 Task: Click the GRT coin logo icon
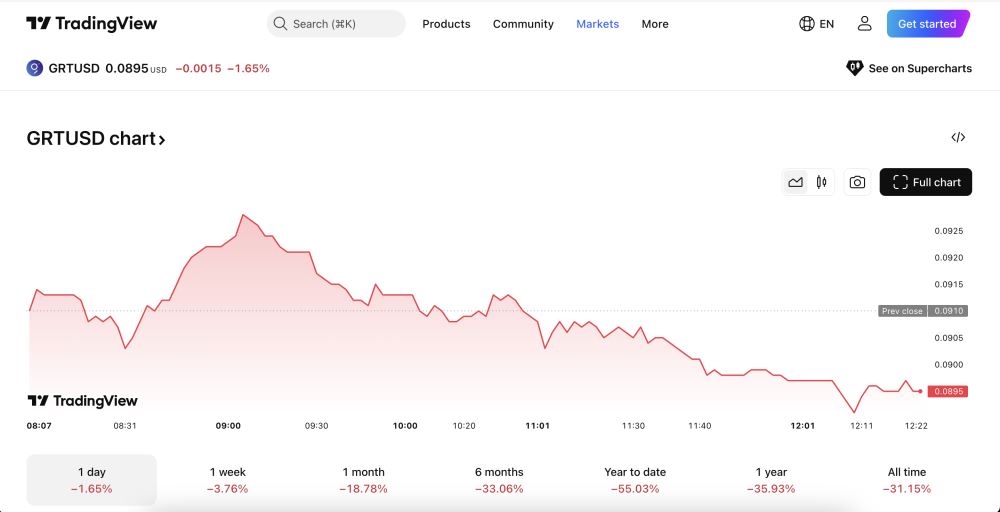coord(34,68)
